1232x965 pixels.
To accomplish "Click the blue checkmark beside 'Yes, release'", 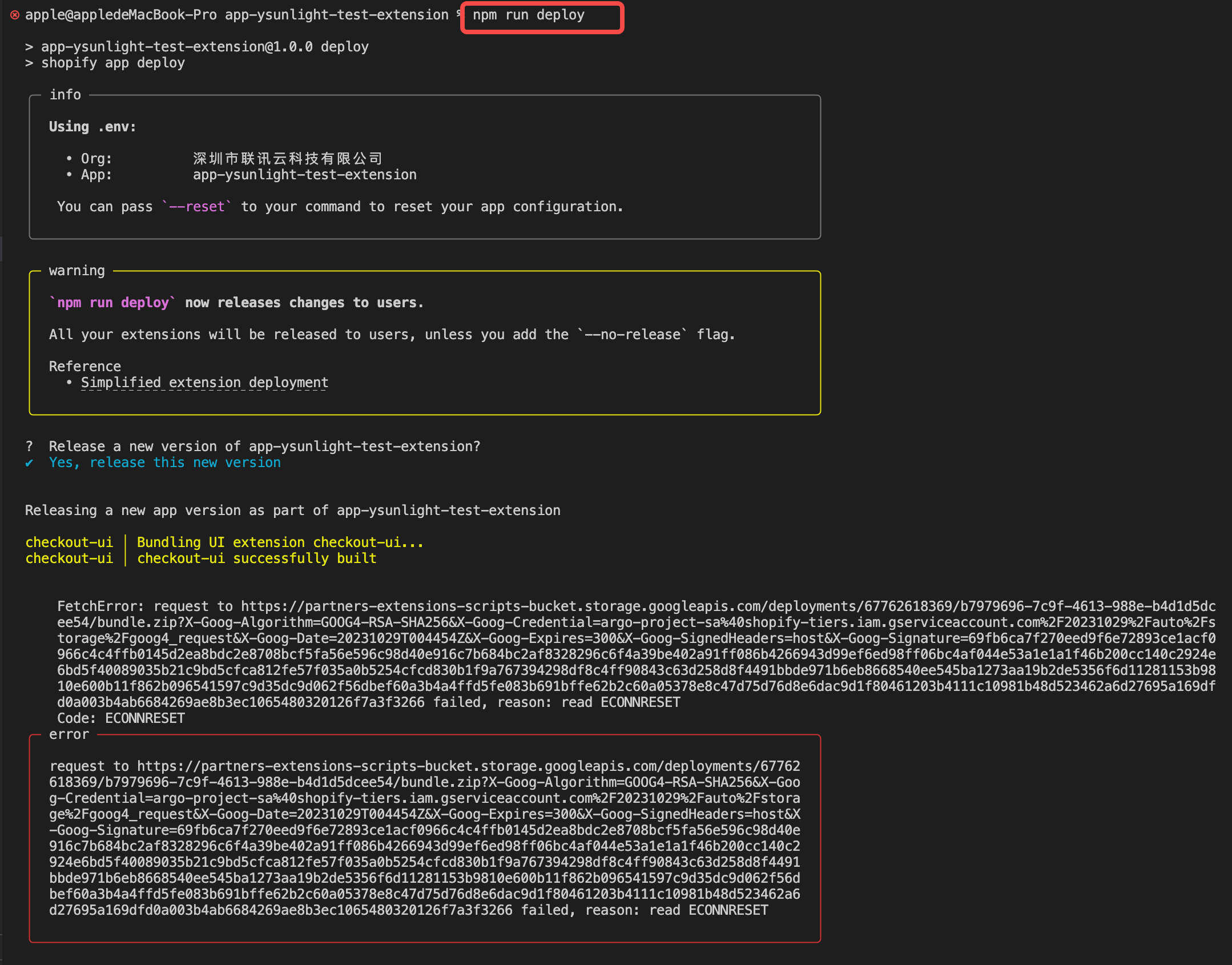I will tap(29, 463).
